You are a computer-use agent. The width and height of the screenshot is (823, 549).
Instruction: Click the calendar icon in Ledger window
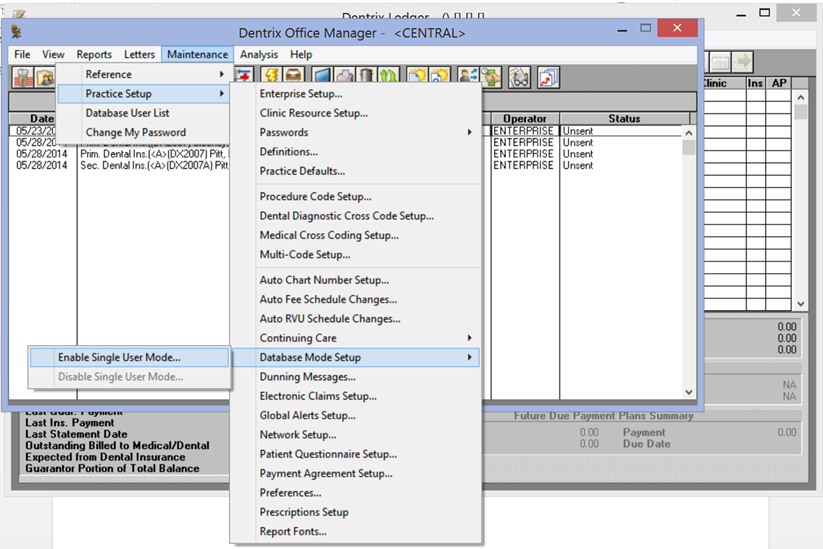tap(720, 62)
